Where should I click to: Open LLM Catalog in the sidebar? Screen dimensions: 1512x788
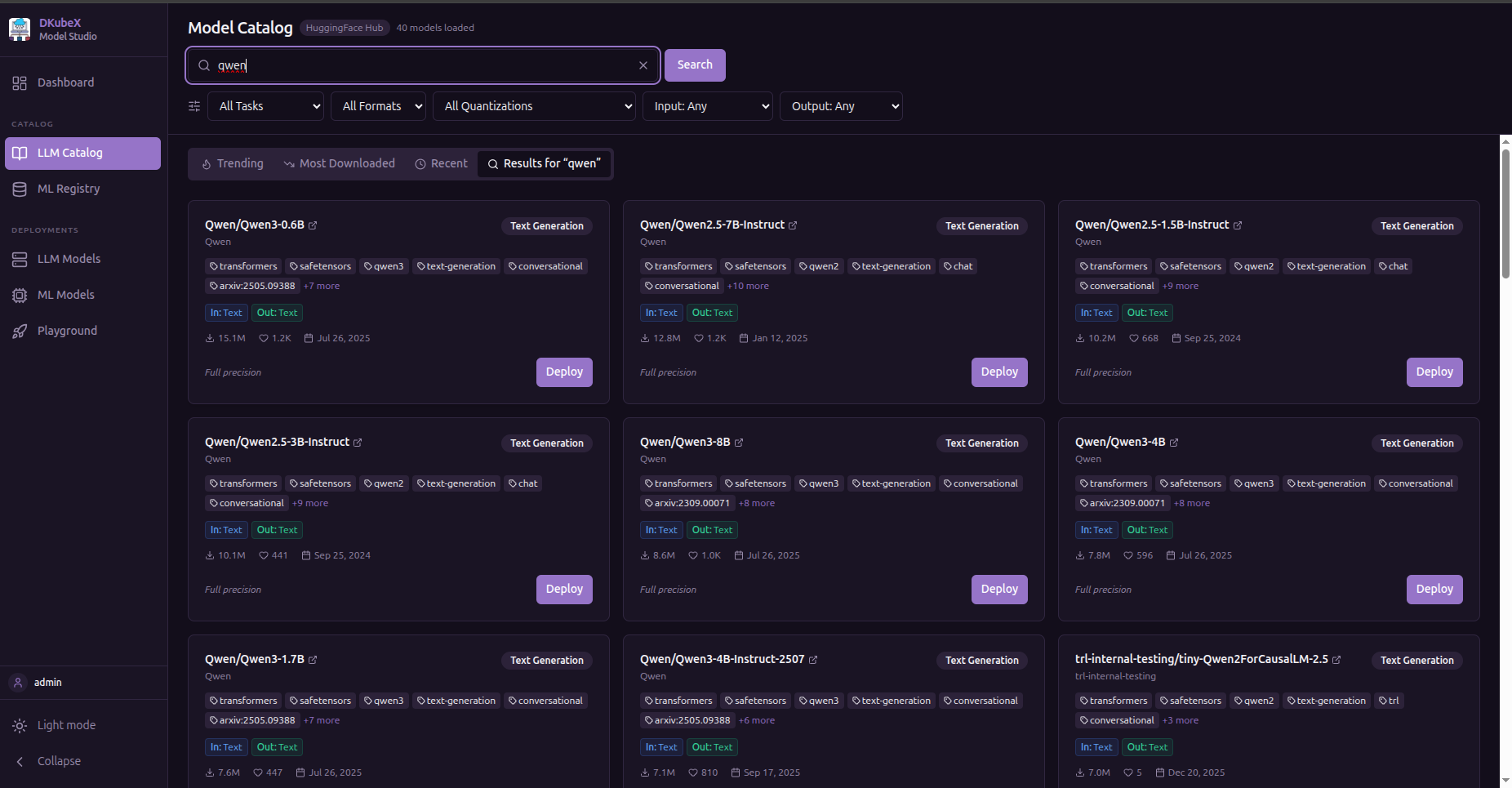83,154
